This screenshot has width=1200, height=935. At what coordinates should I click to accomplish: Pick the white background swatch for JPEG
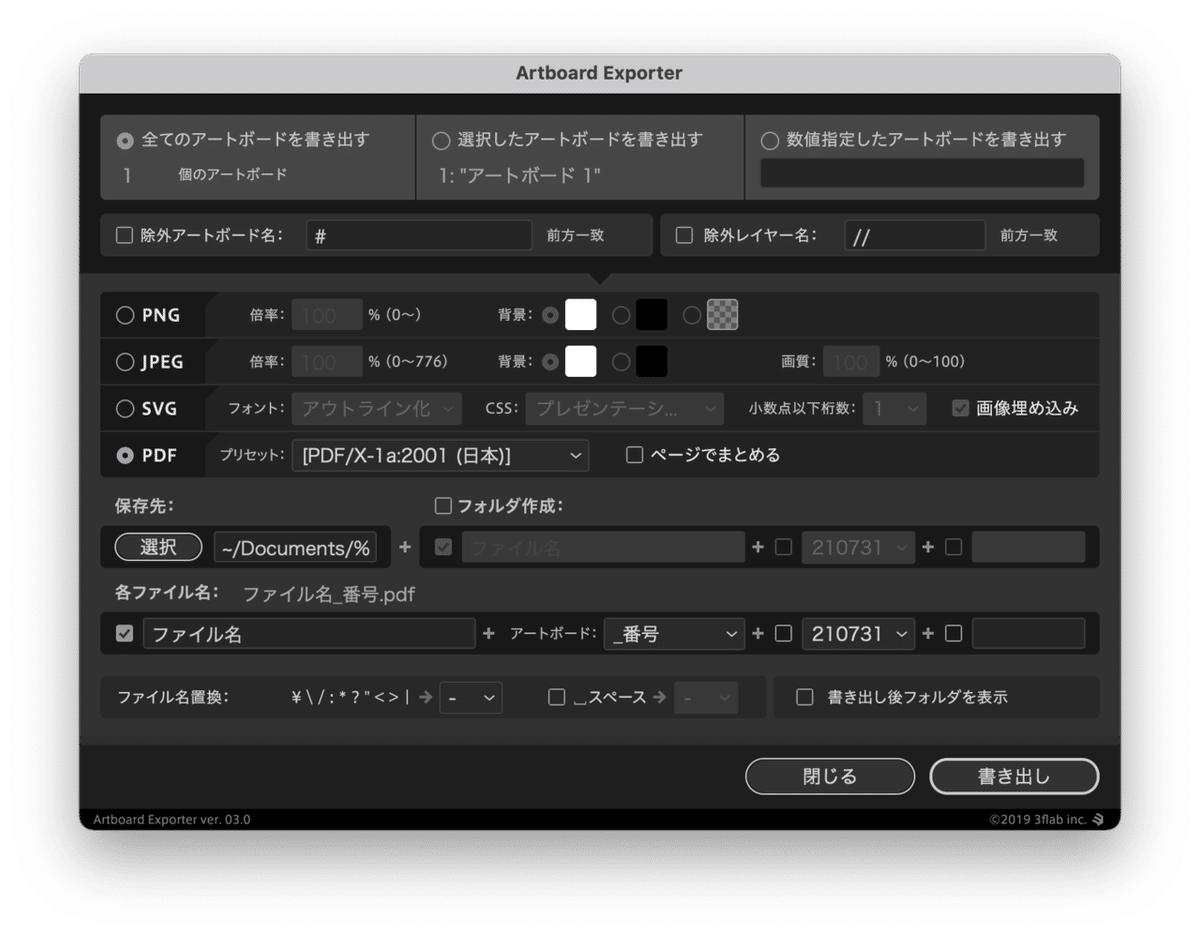pyautogui.click(x=581, y=361)
